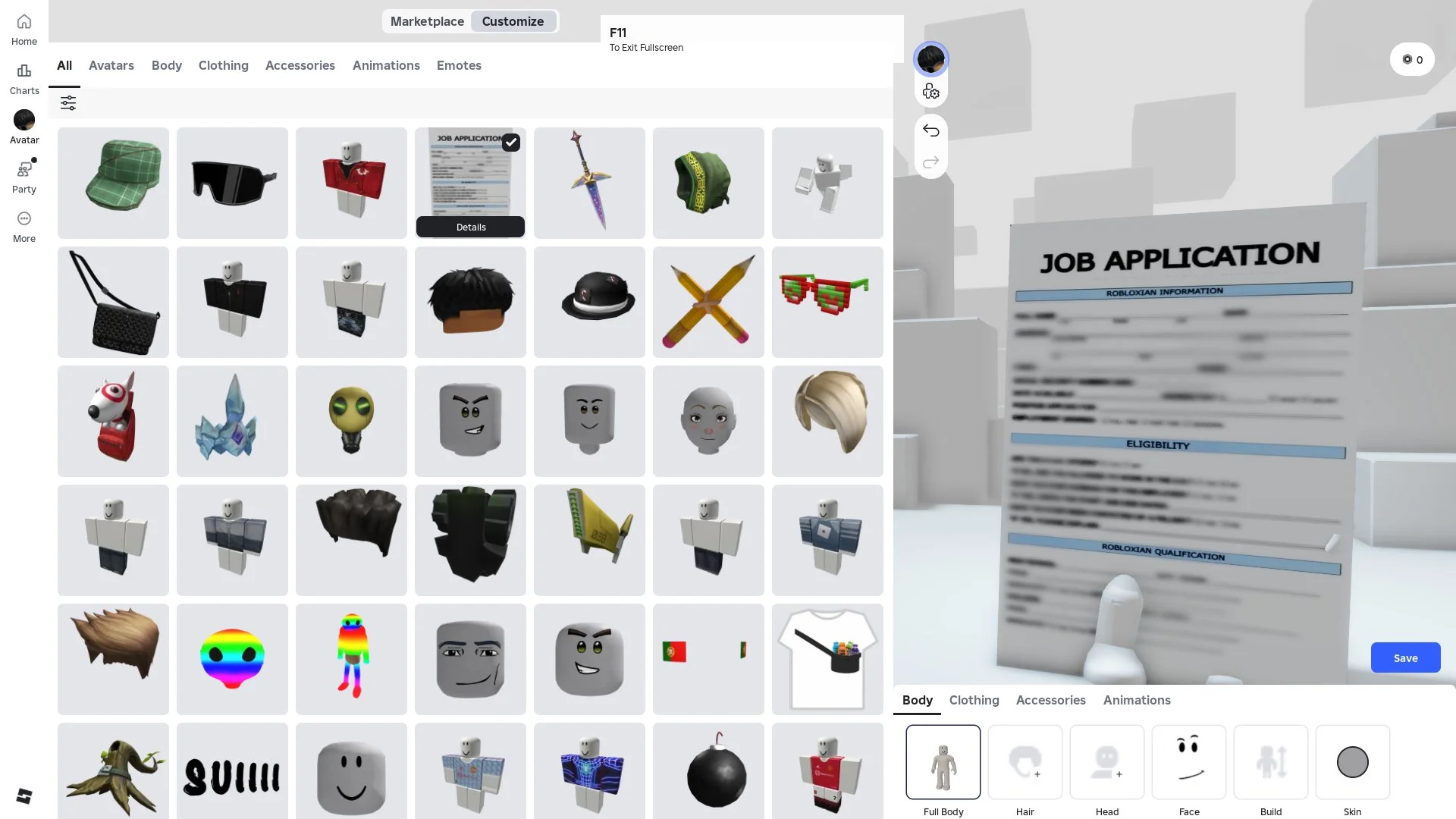
Task: Click Details on Job Application item
Action: click(470, 227)
